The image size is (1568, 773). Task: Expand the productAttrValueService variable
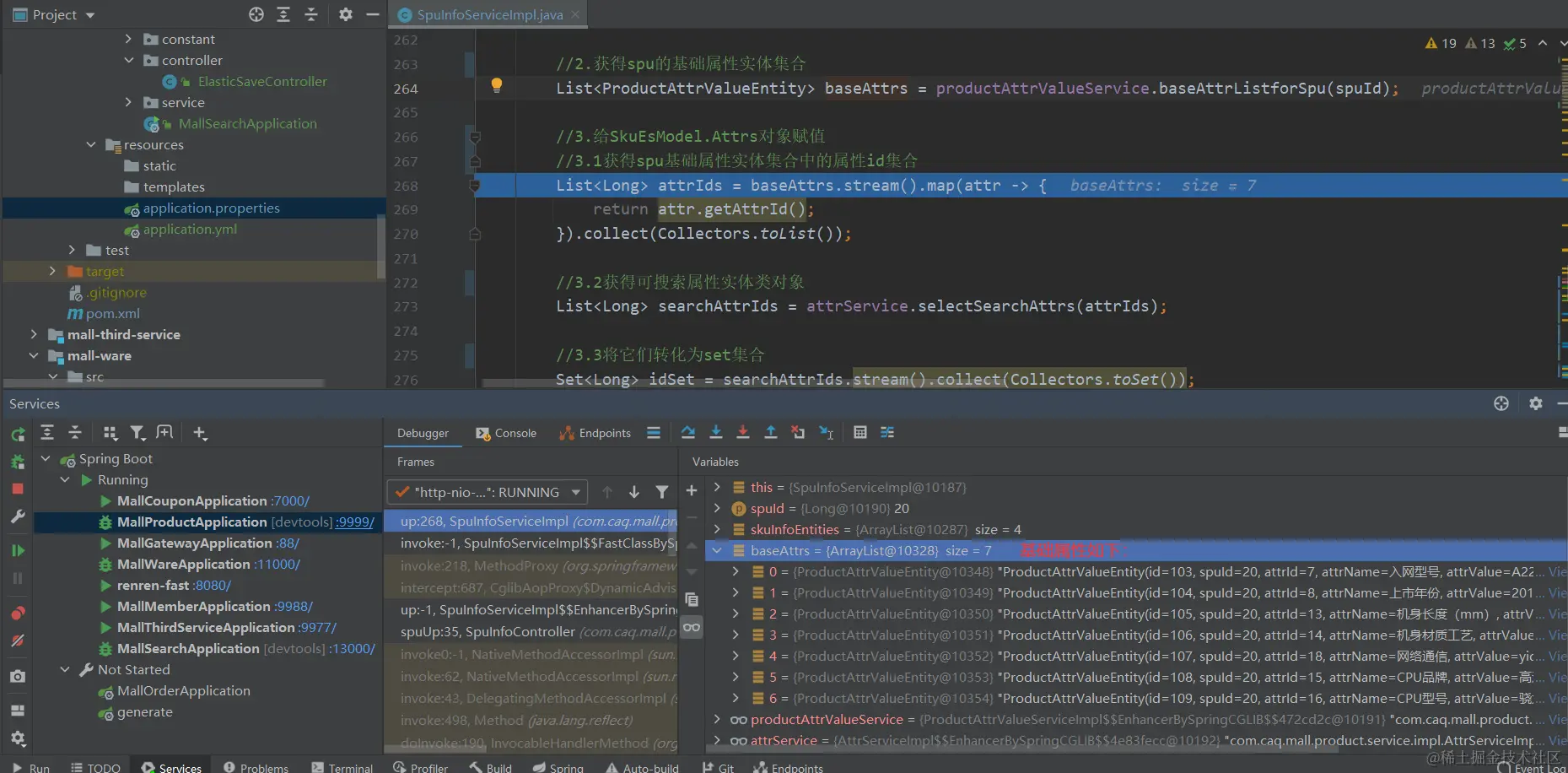(x=717, y=719)
